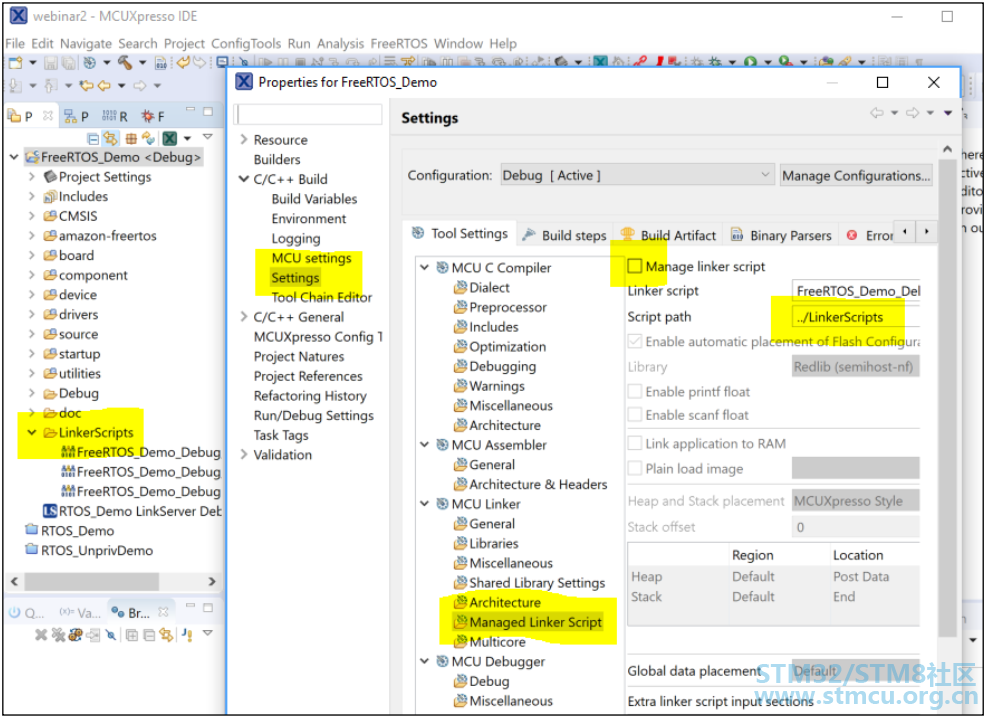This screenshot has height=719, width=987.
Task: Toggle Plain load image checkbox
Action: (634, 468)
